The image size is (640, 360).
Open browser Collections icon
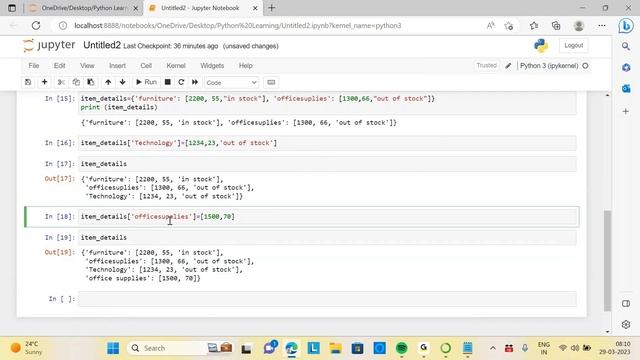click(556, 25)
